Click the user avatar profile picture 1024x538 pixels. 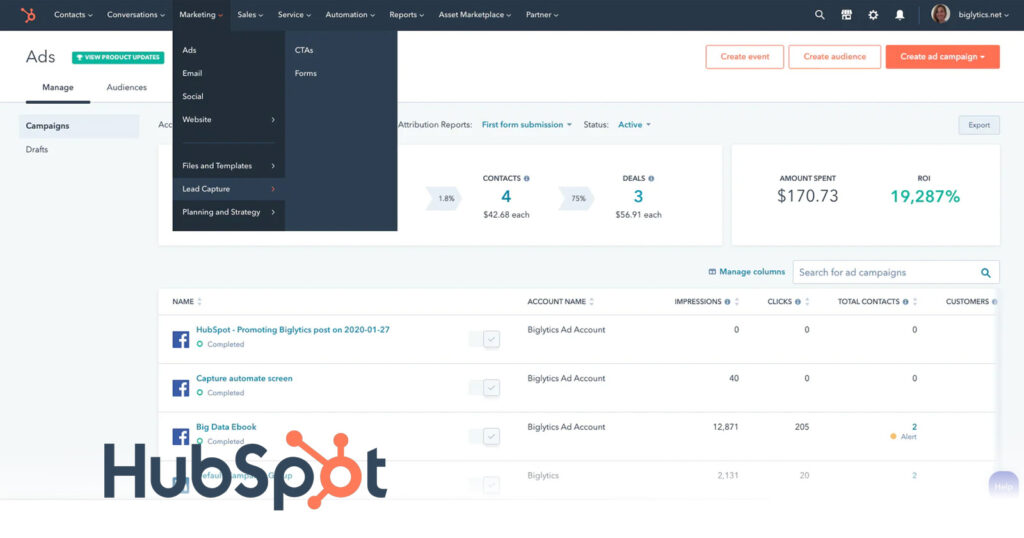tap(940, 15)
